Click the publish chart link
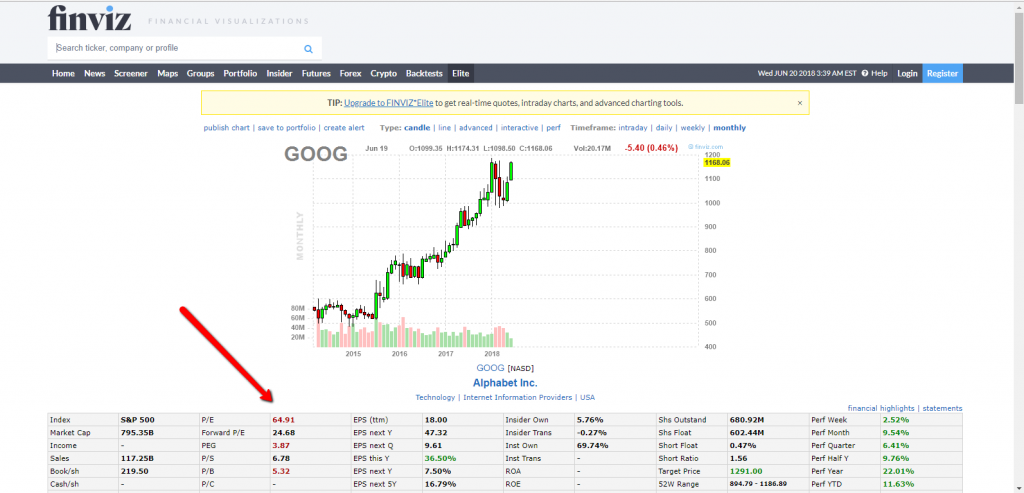This screenshot has width=1024, height=493. [x=227, y=128]
